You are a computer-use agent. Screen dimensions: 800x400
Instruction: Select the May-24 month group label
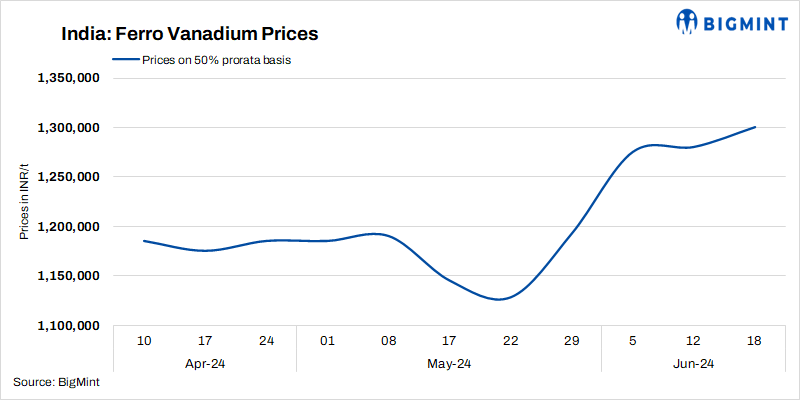point(449,364)
